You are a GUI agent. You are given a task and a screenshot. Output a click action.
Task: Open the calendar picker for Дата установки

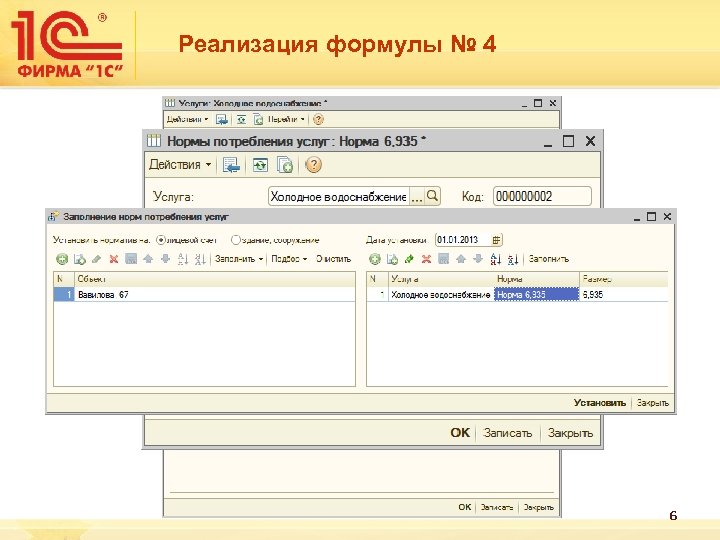click(x=496, y=240)
